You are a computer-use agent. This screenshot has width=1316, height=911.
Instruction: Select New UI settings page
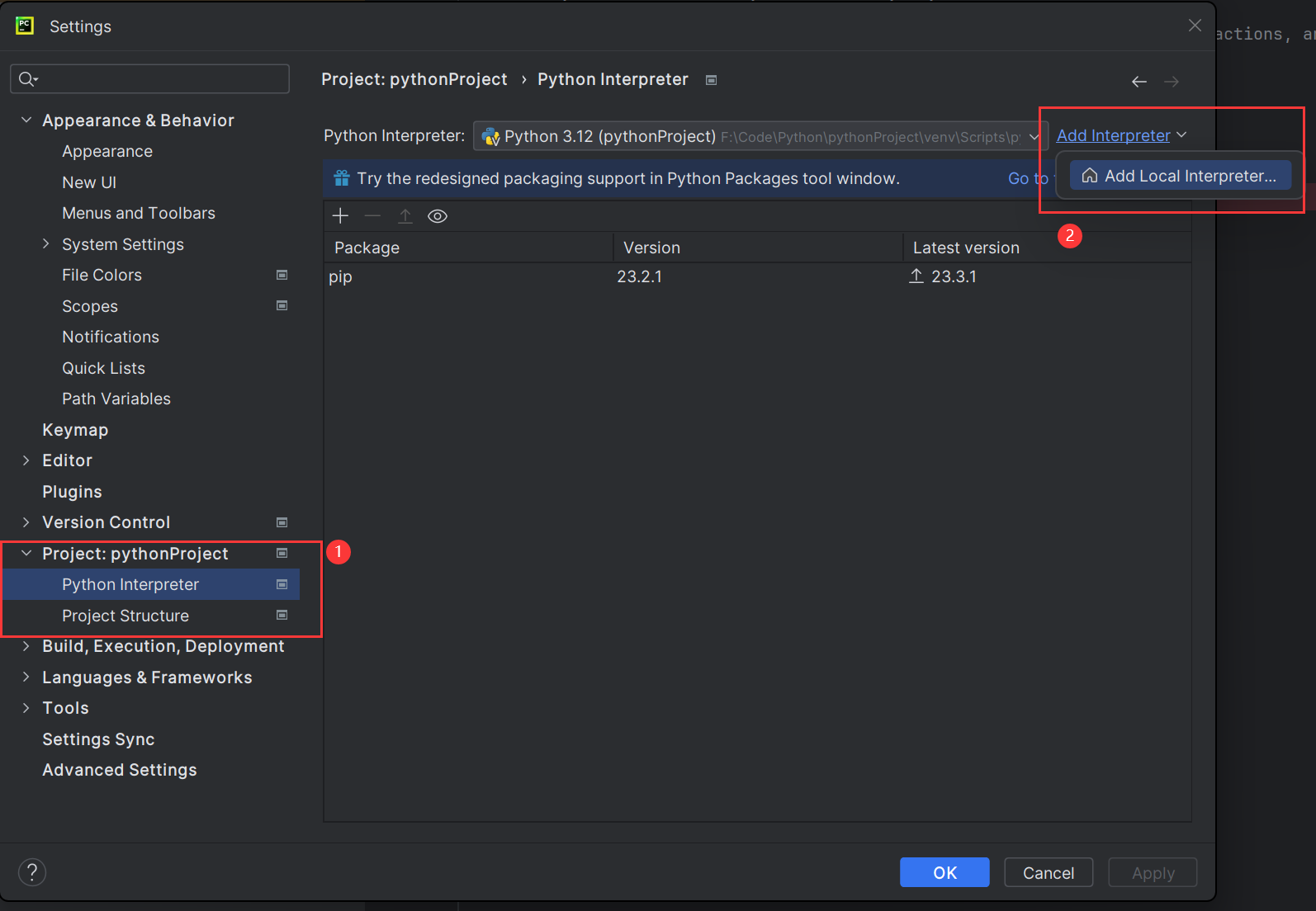(89, 182)
